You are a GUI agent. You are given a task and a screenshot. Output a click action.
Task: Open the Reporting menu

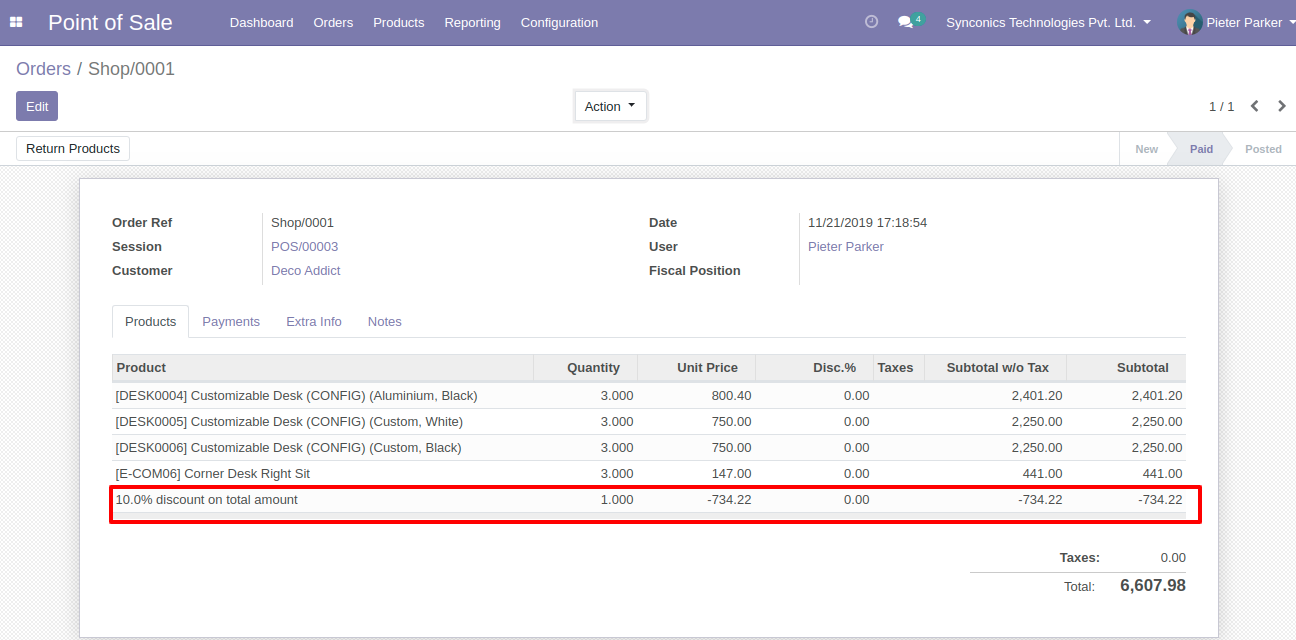(x=472, y=22)
